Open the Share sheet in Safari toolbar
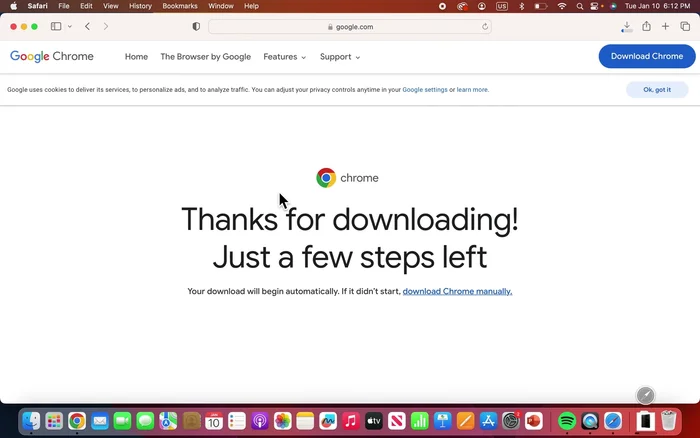Image resolution: width=700 pixels, height=438 pixels. click(x=646, y=26)
